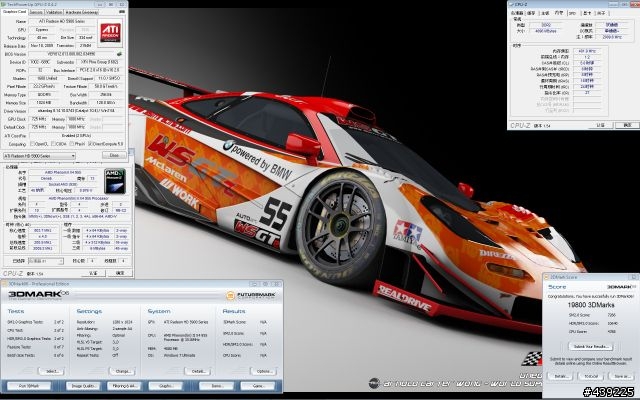The width and height of the screenshot is (640, 400).
Task: Open Image Quality... in 3DMark06
Action: click(x=83, y=386)
